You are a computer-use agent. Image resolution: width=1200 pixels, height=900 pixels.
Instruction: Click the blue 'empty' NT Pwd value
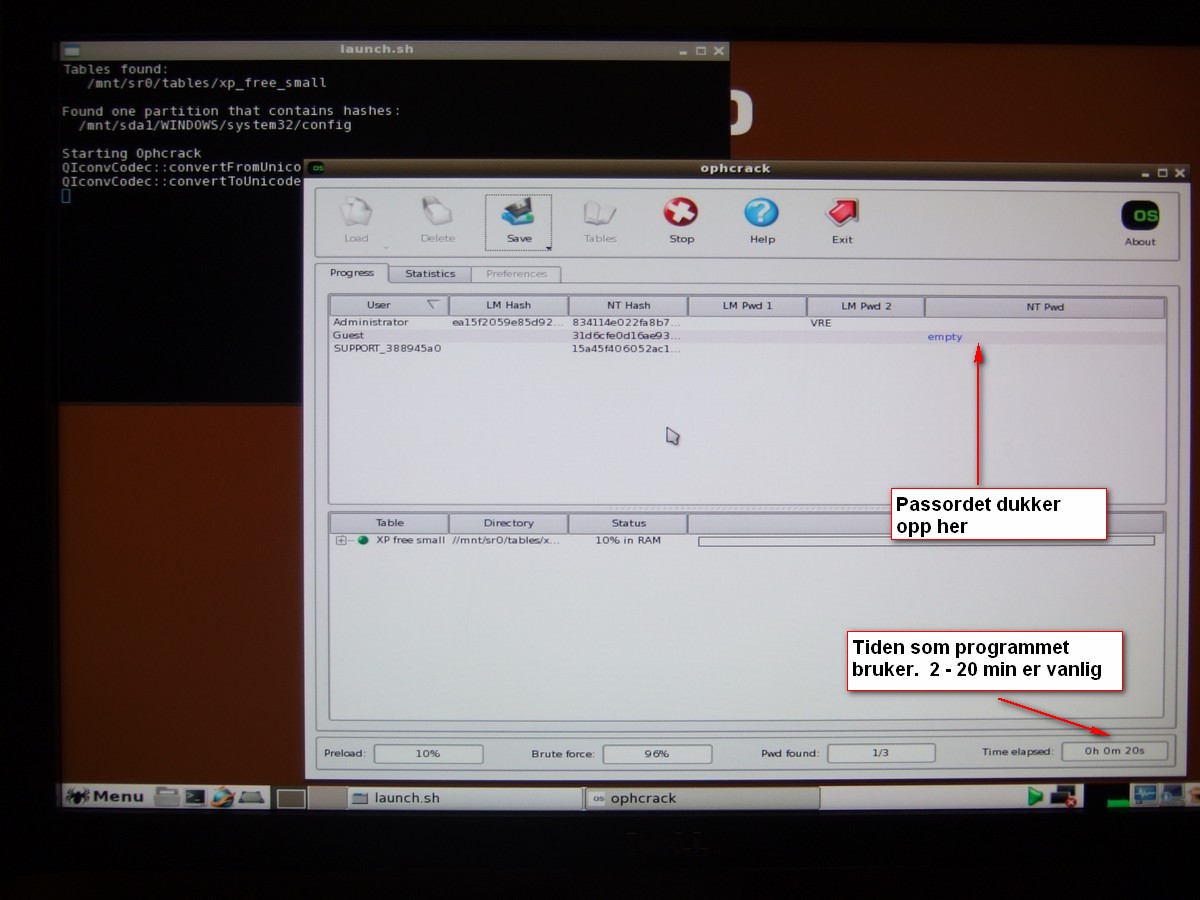(x=945, y=337)
